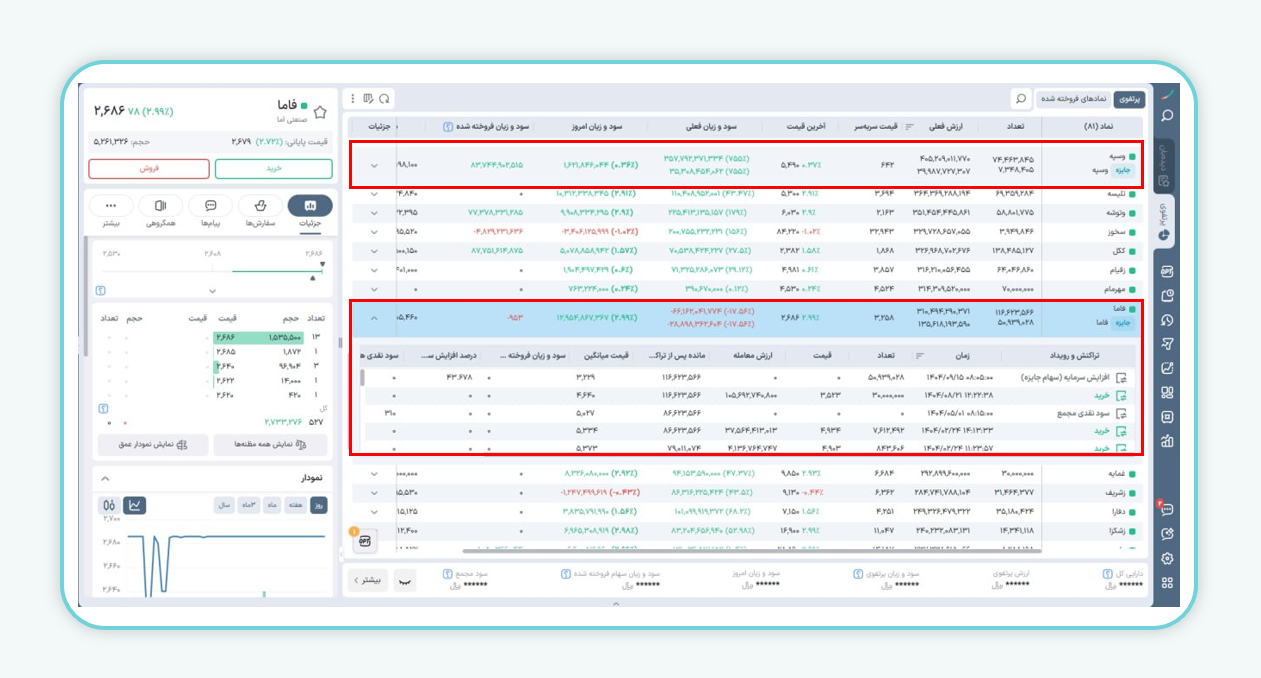This screenshot has height=678, width=1261.
Task: Click the star icon to favorite فاما
Action: pos(320,112)
